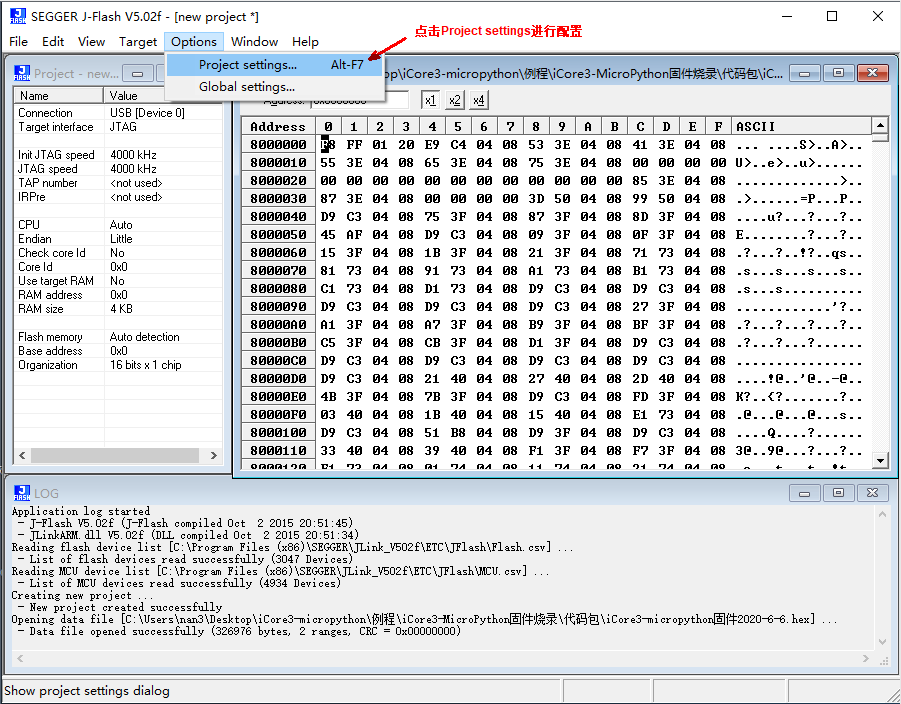Maximize the hex data file window
This screenshot has height=704, width=901.
(838, 73)
